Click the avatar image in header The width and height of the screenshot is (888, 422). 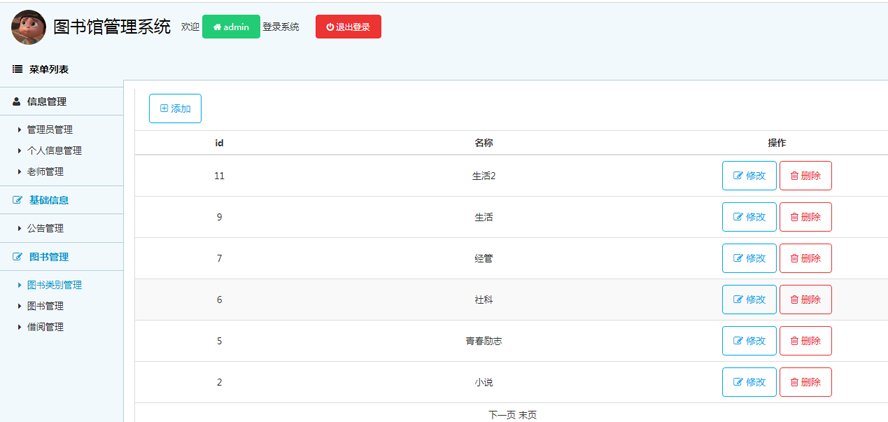(x=28, y=27)
